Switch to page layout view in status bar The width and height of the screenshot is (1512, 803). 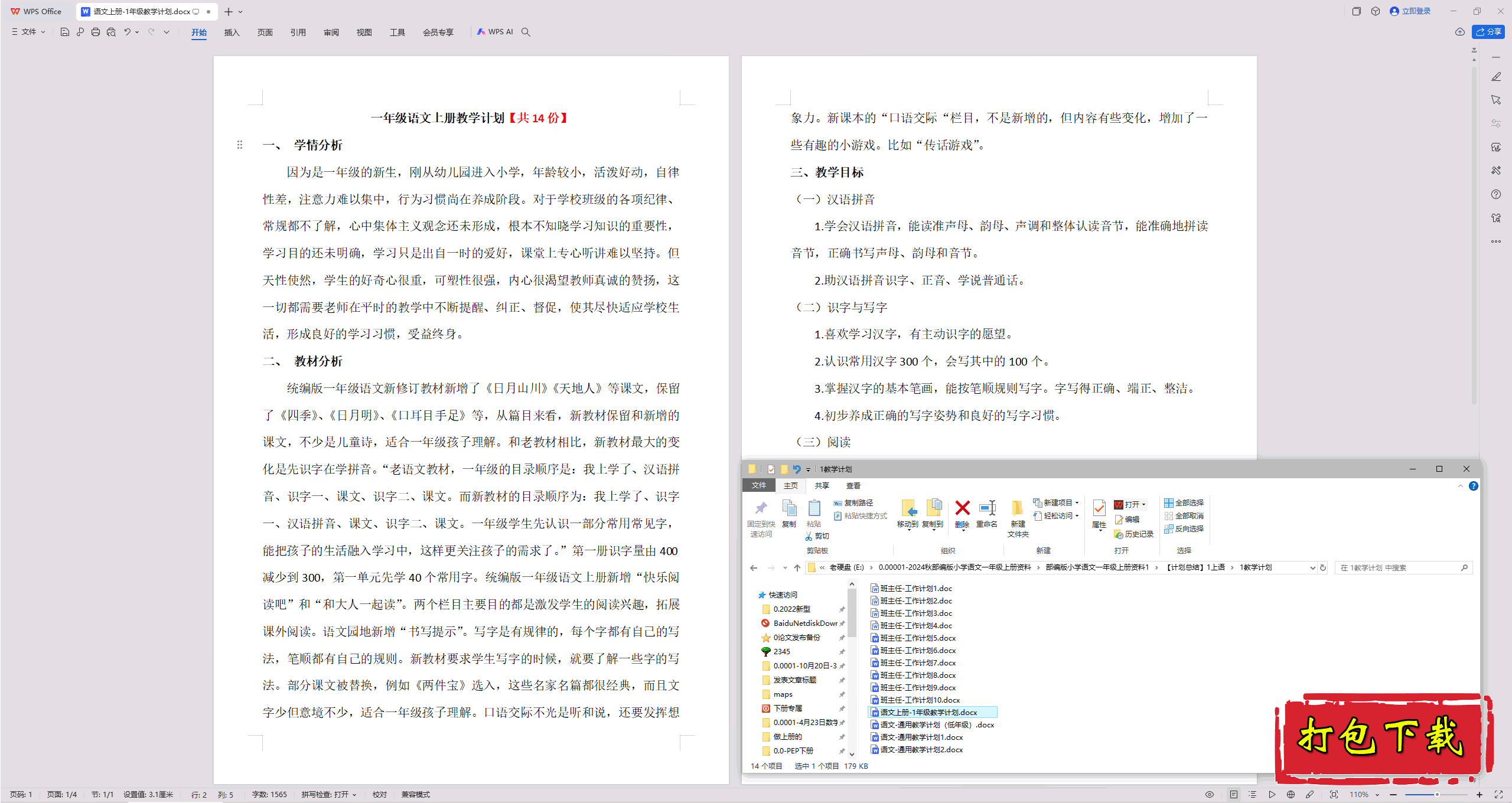[1234, 795]
